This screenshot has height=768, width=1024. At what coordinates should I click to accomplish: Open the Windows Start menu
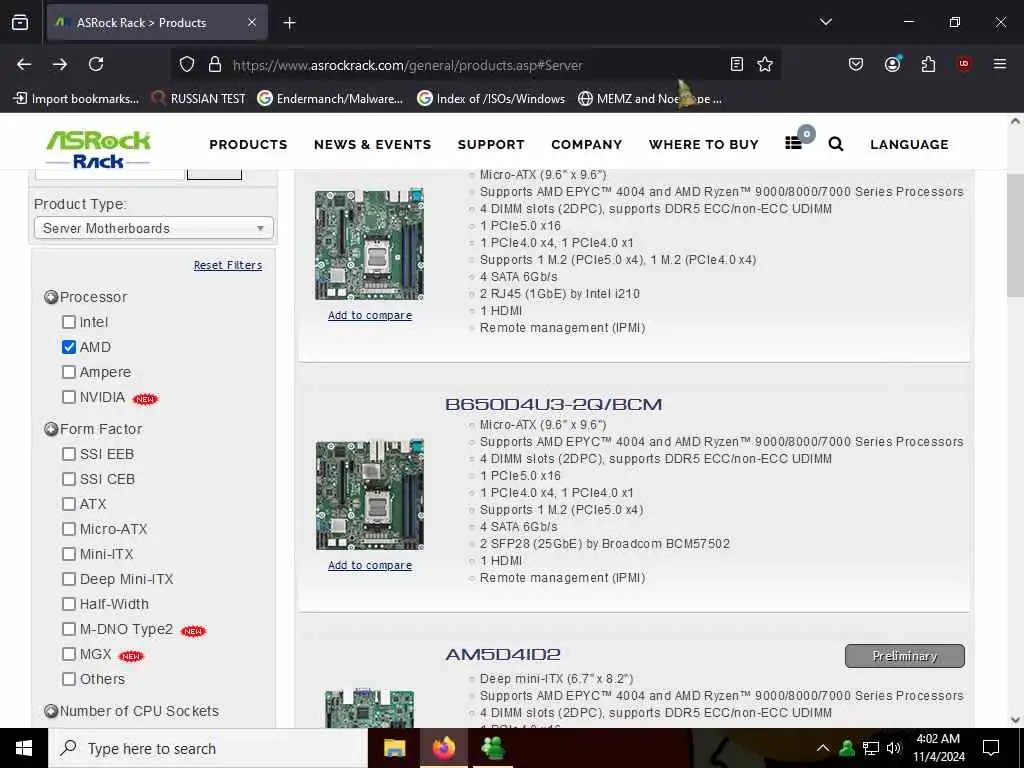click(x=24, y=748)
